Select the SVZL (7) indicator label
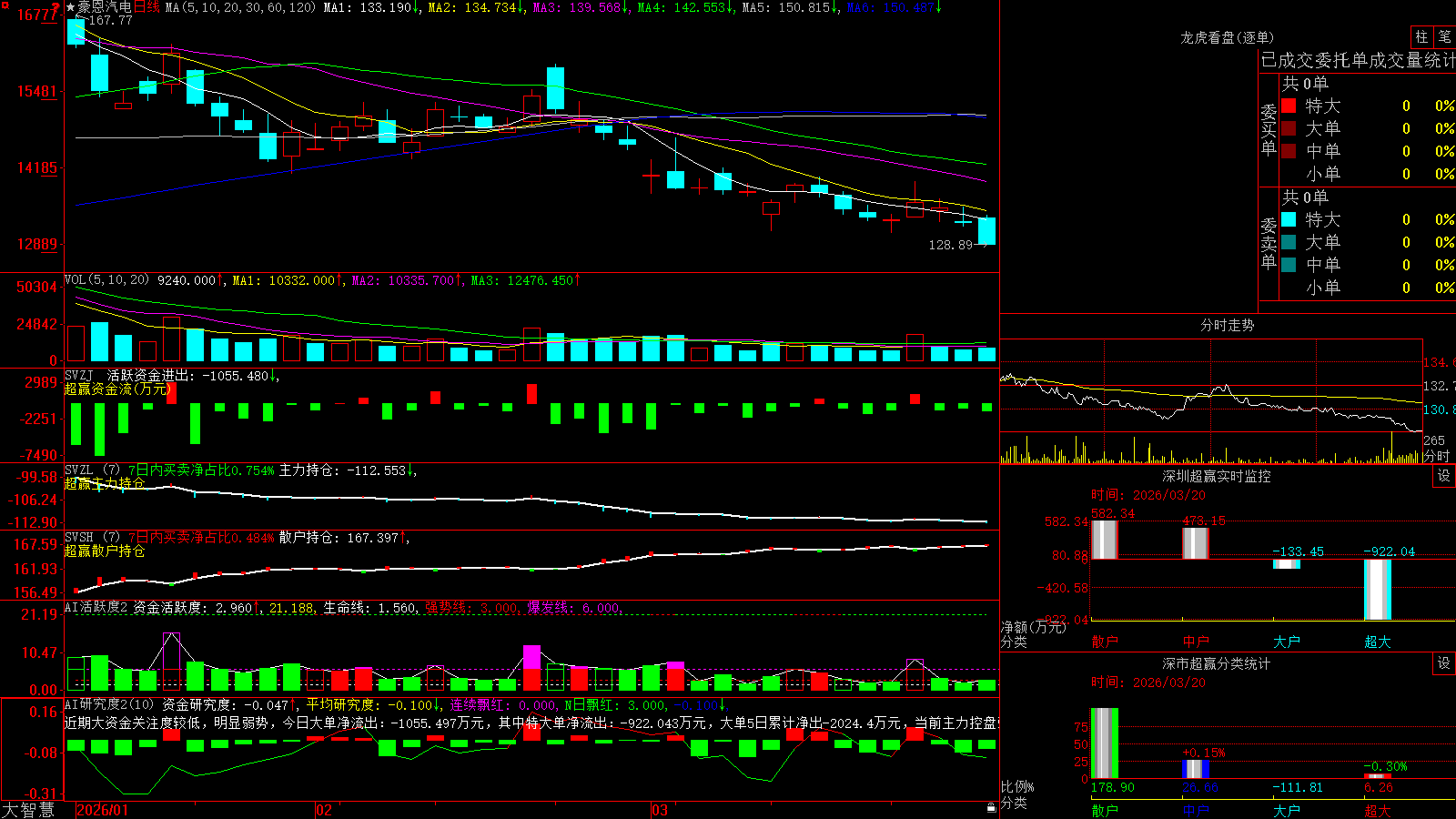This screenshot has height=819, width=1456. click(92, 470)
